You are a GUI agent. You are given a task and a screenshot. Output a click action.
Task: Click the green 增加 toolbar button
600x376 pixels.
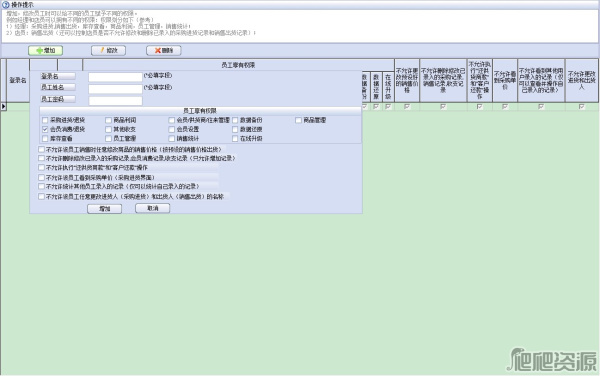pyautogui.click(x=46, y=50)
